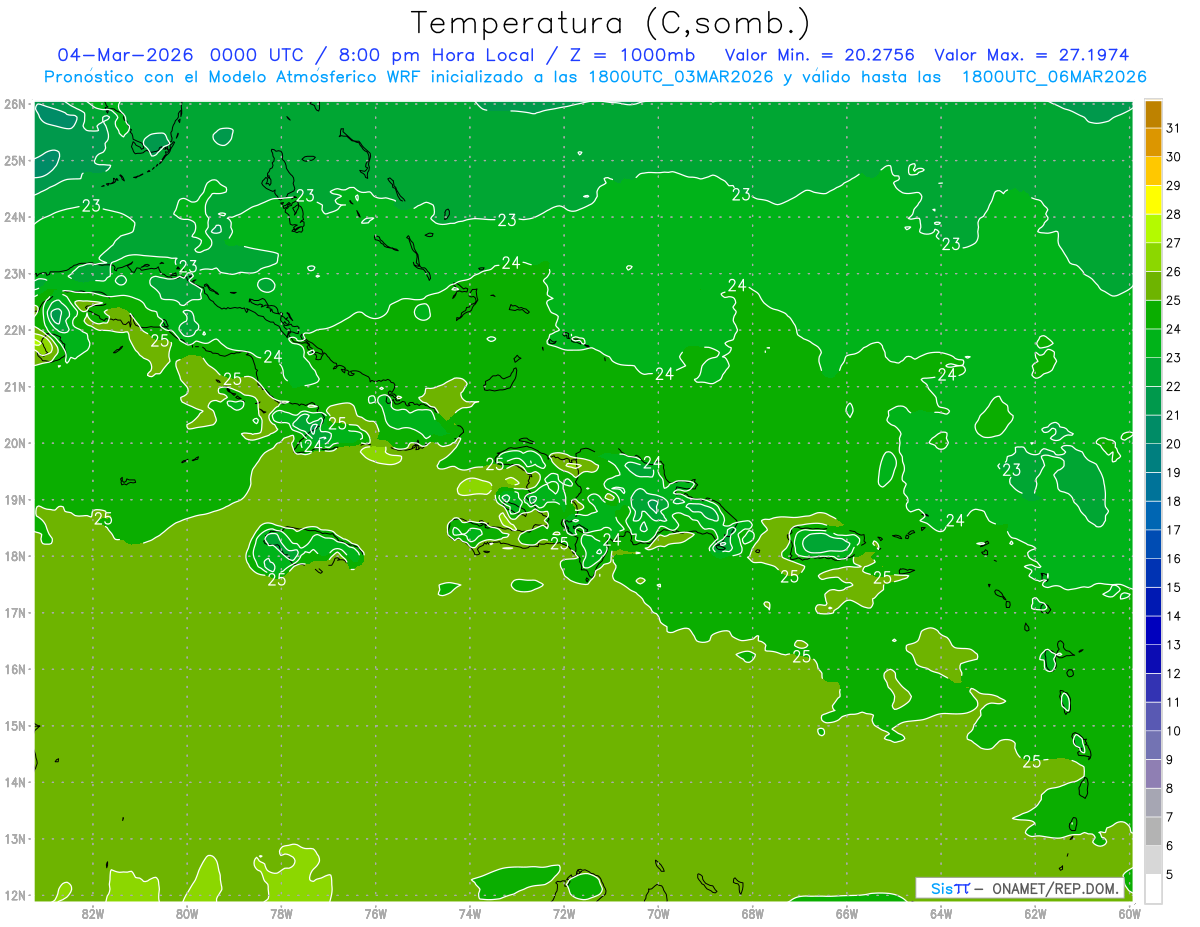Click the 68W longitude axis label
1200x927 pixels.
click(752, 913)
